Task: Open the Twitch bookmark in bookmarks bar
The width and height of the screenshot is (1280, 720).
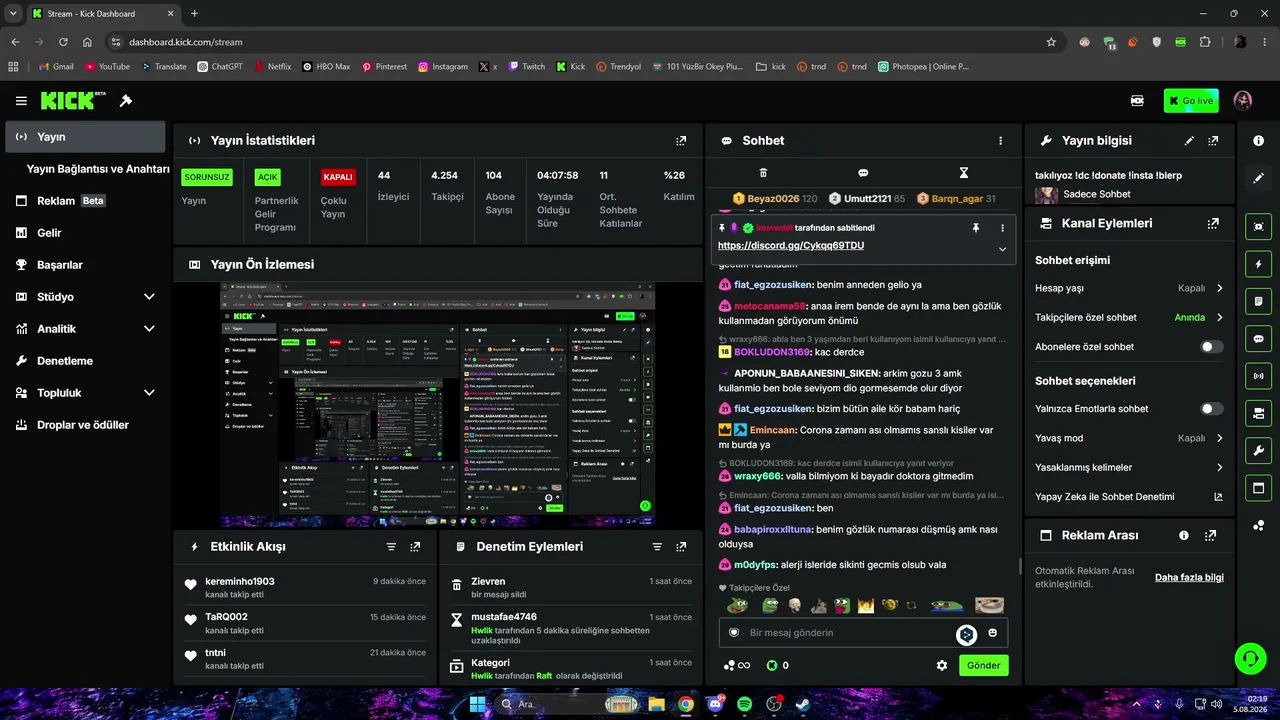Action: [x=526, y=67]
